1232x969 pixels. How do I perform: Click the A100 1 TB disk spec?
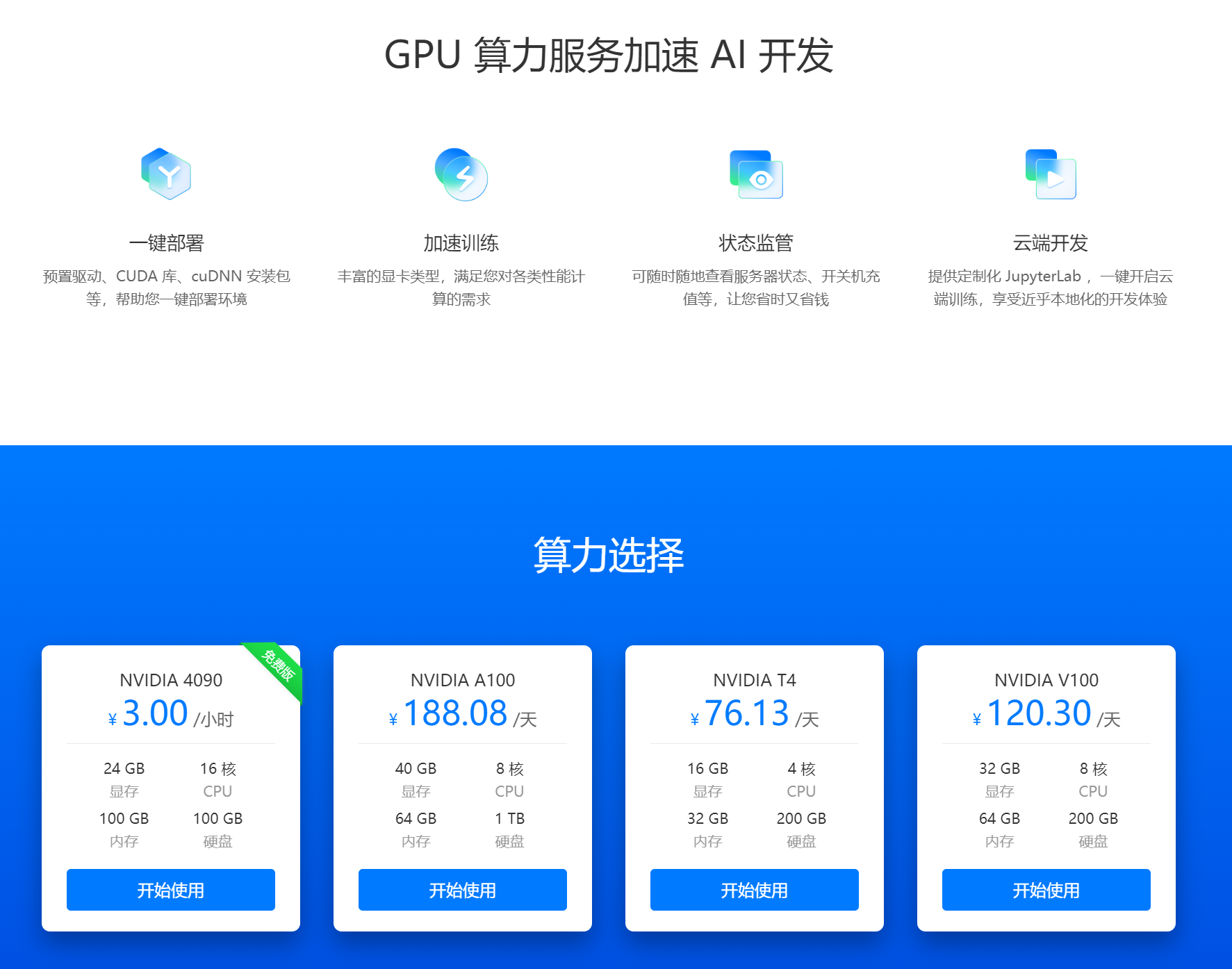point(509,818)
